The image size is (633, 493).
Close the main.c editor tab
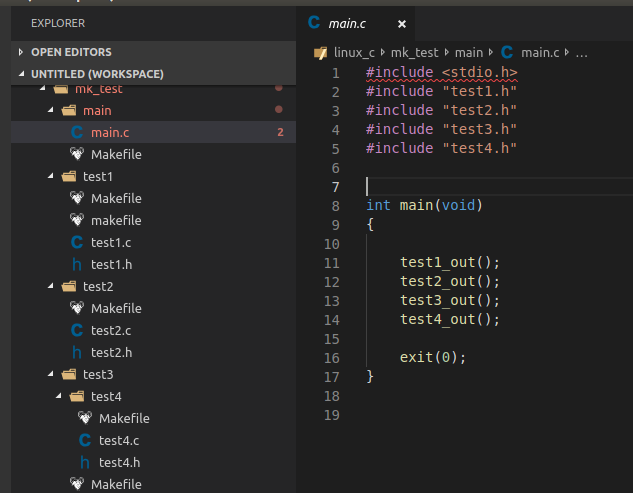pos(402,24)
